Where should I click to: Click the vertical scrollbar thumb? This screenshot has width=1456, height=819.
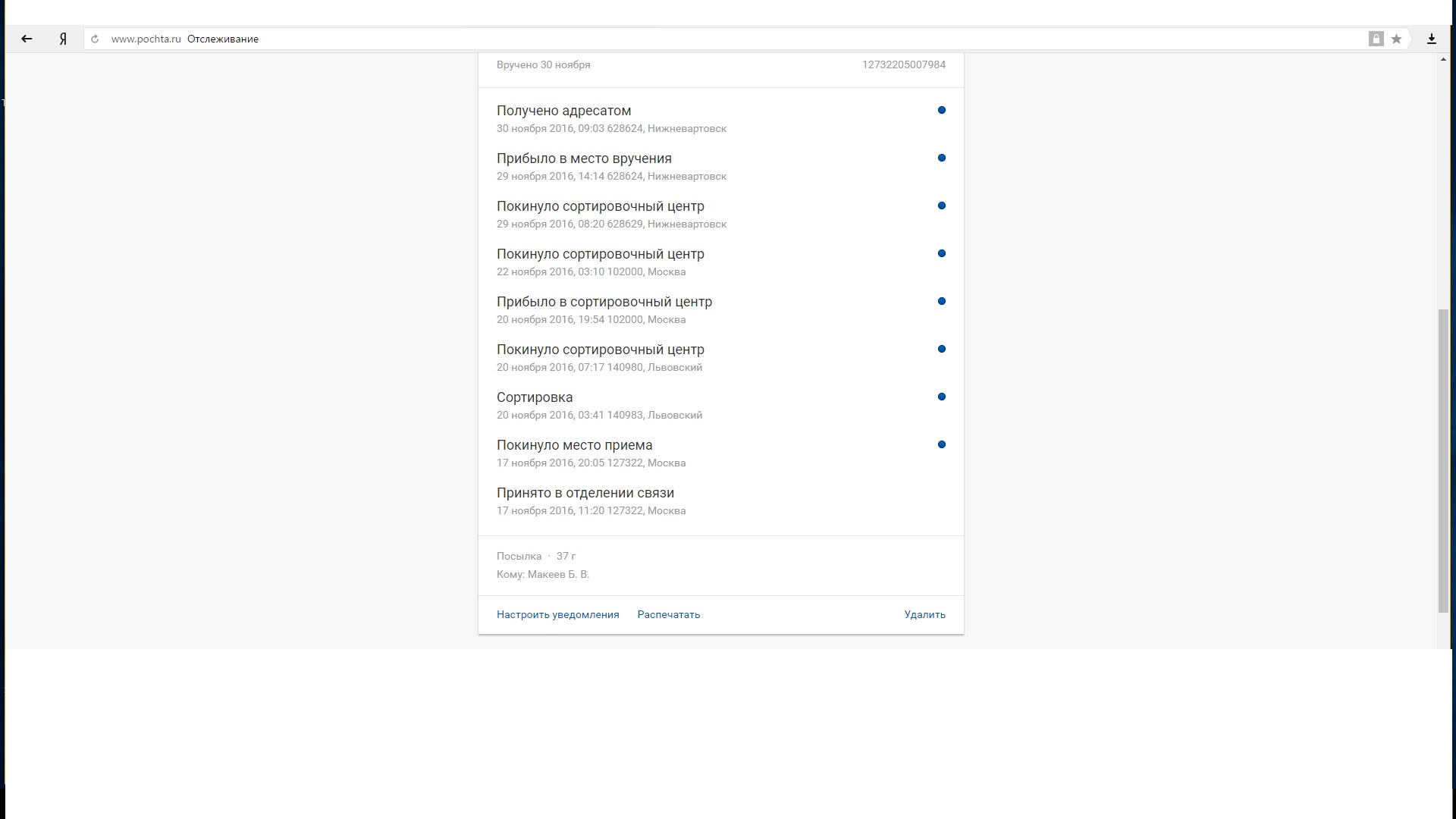(1443, 460)
